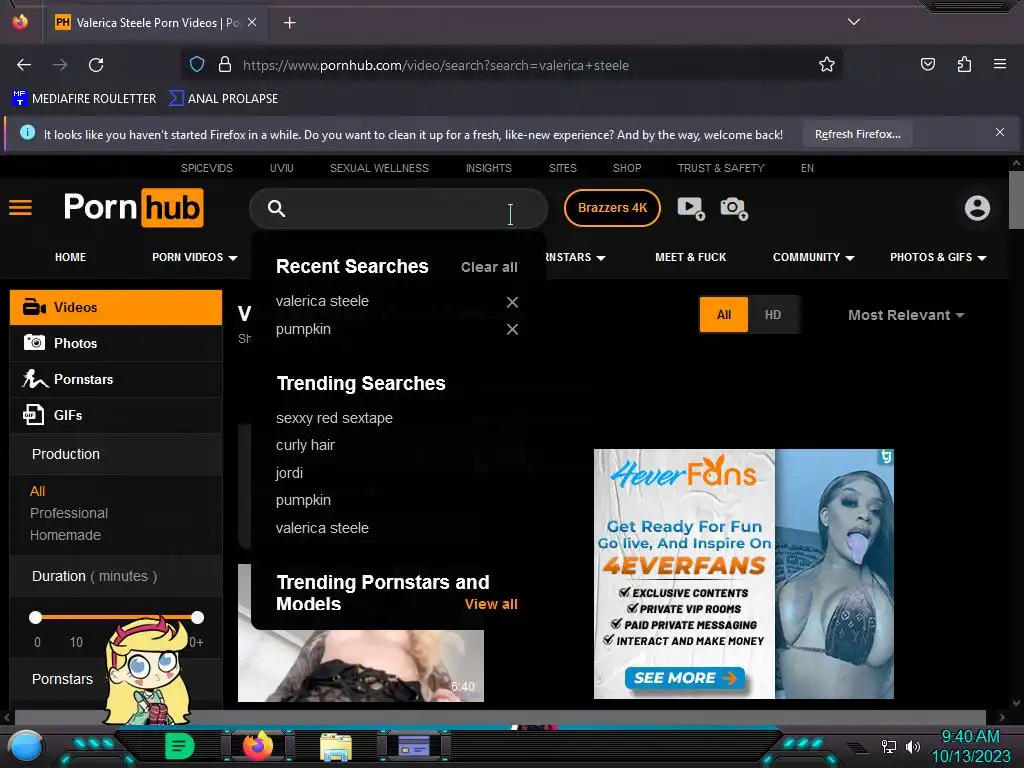Focus the site search input field
Viewport: 1024px width, 768px height.
398,208
